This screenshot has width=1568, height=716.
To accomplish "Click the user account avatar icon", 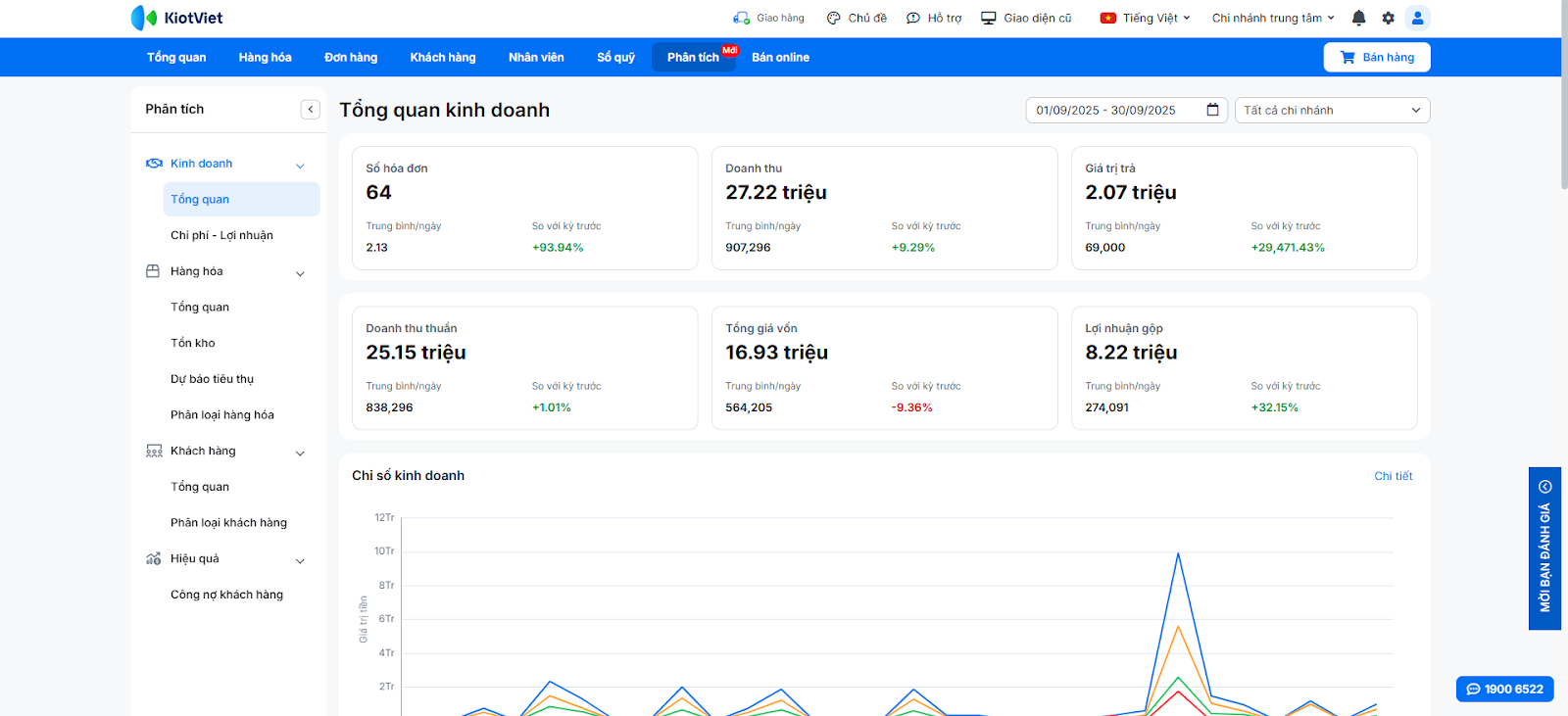I will (x=1417, y=18).
